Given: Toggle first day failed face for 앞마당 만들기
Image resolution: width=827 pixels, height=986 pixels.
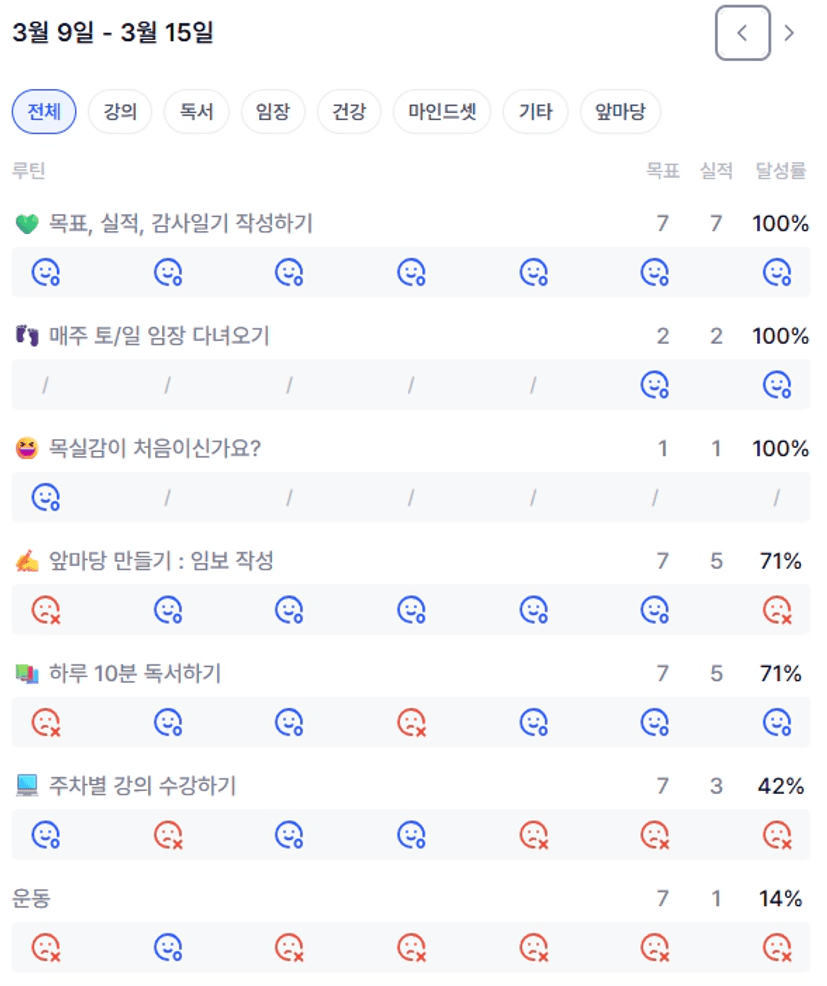Looking at the screenshot, I should pyautogui.click(x=46, y=609).
